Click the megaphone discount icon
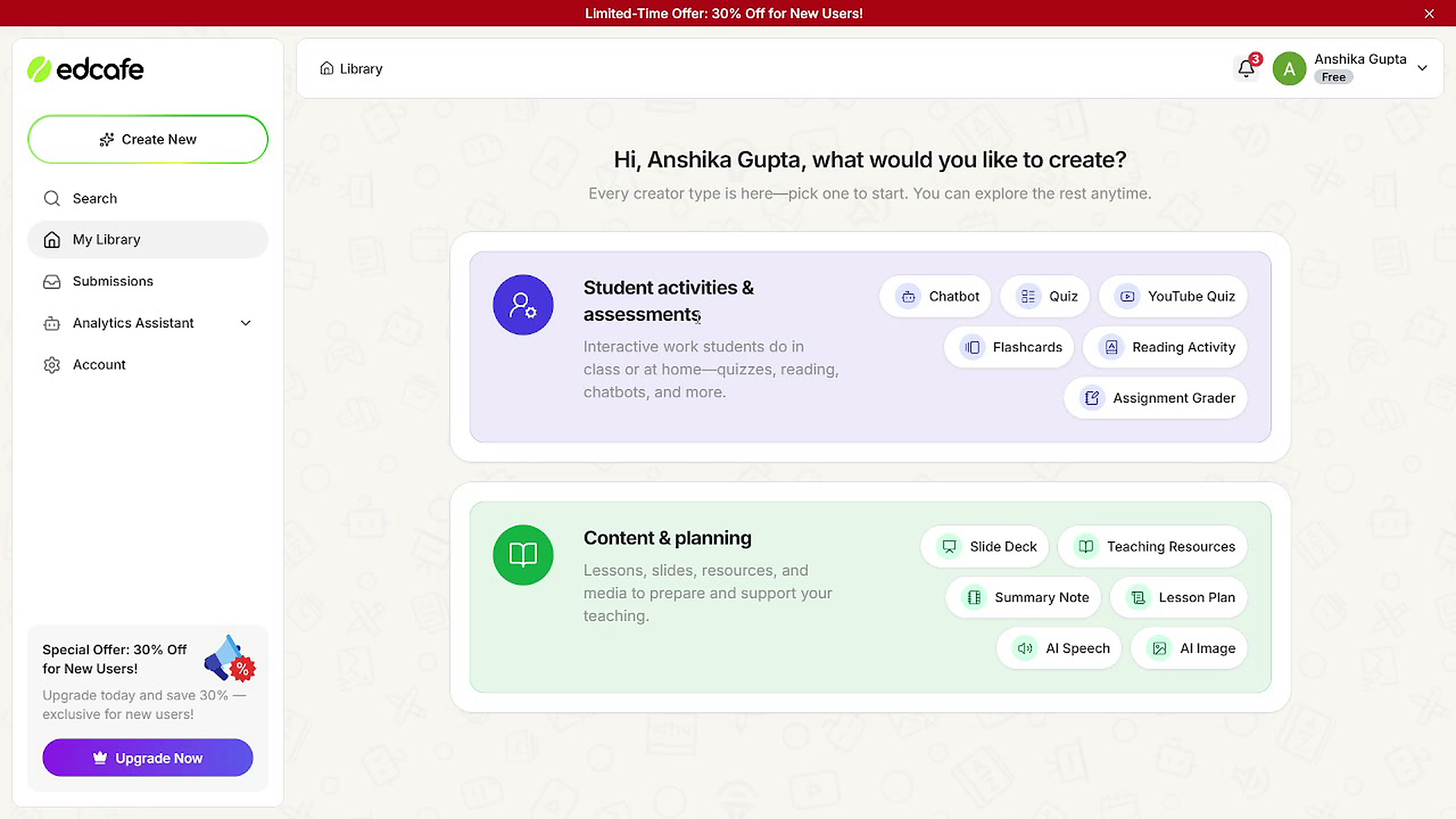 pyautogui.click(x=230, y=659)
